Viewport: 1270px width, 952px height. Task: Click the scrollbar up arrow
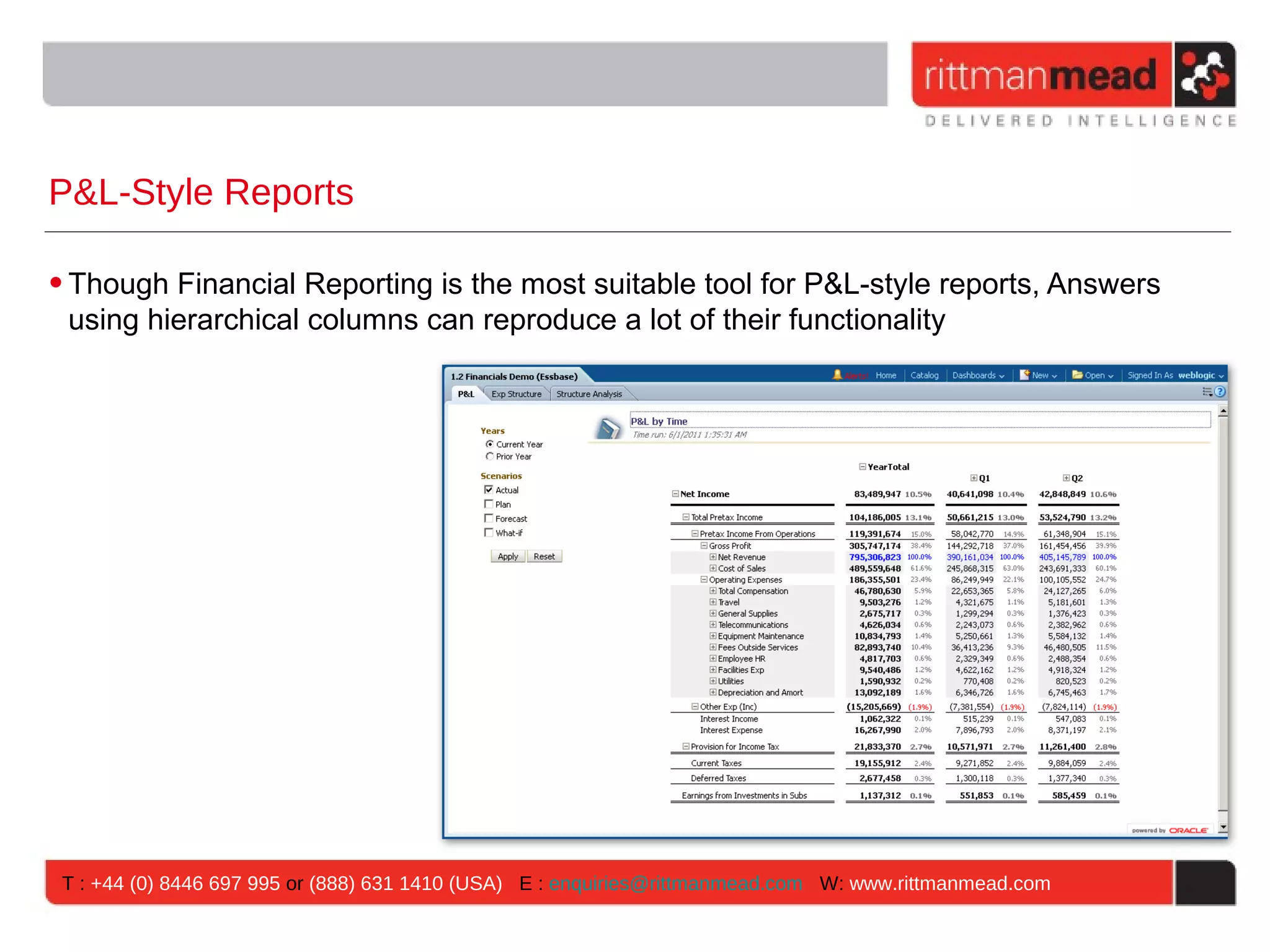point(1223,411)
